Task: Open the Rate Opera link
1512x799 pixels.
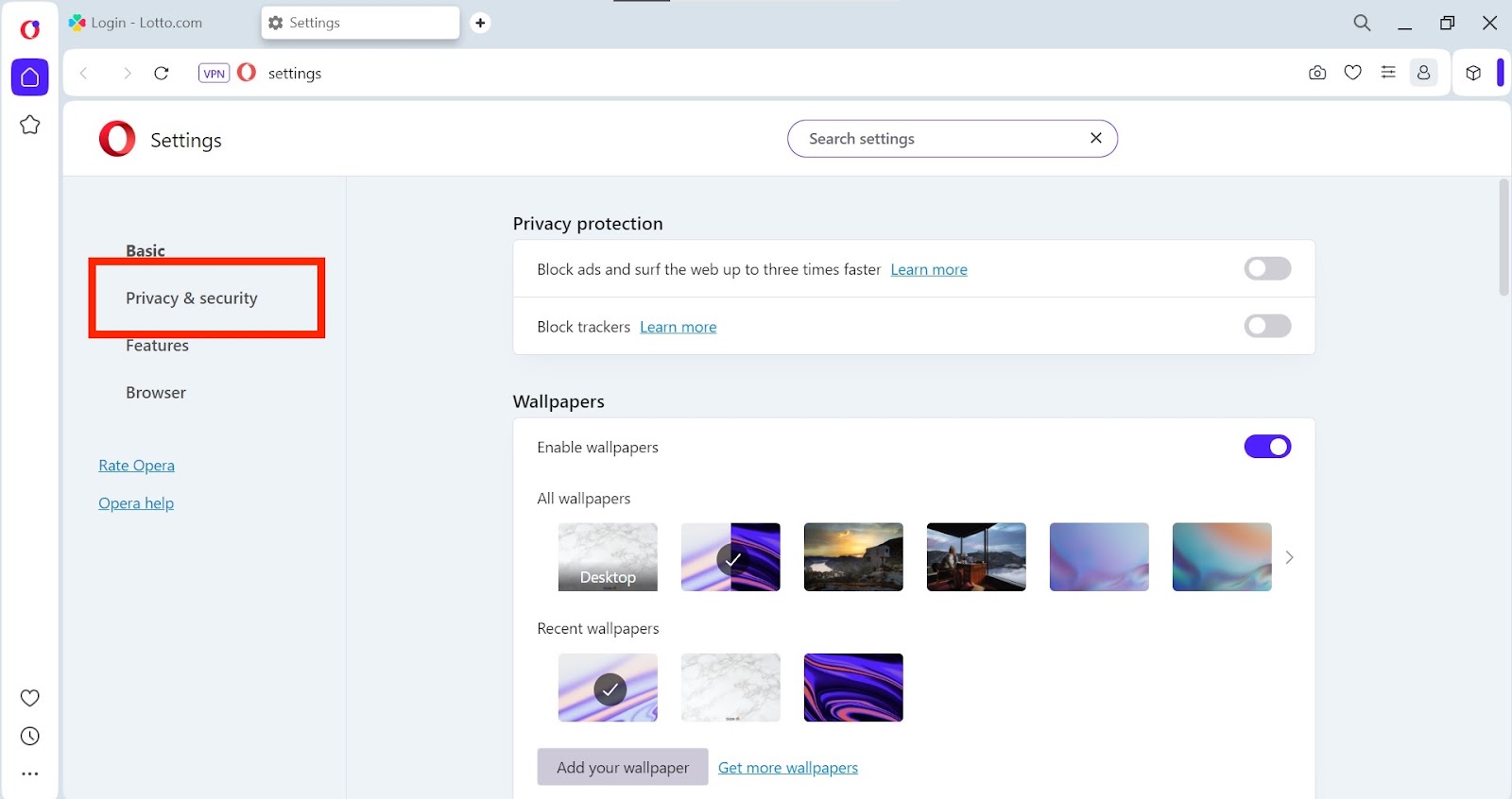Action: [x=136, y=466]
